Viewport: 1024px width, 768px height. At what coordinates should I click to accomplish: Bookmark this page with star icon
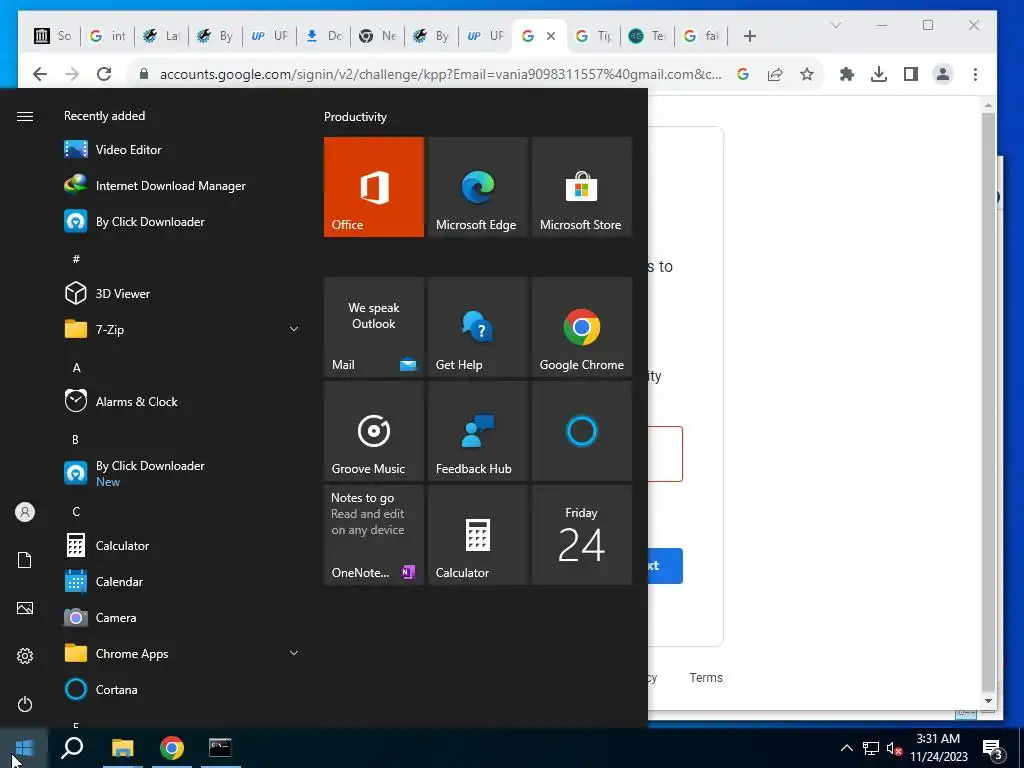click(807, 74)
